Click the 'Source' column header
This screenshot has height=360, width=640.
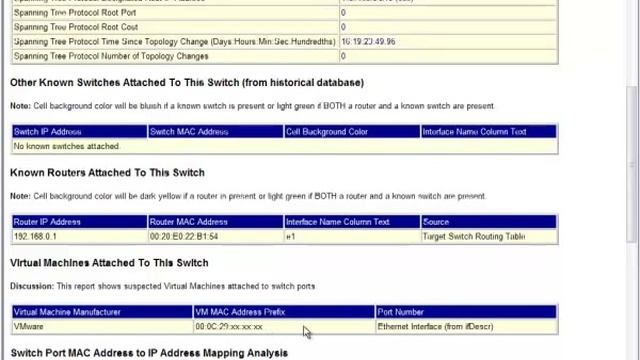pos(489,222)
